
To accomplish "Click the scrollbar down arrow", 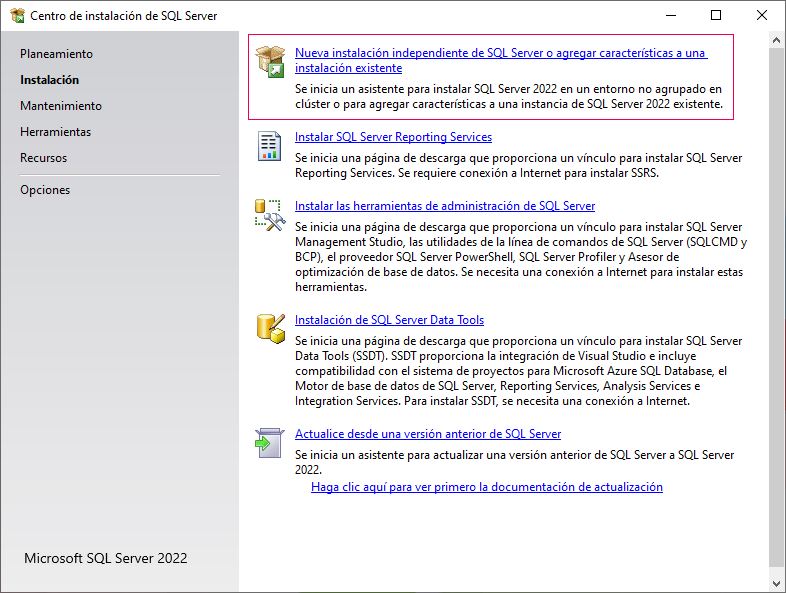I will point(777,582).
